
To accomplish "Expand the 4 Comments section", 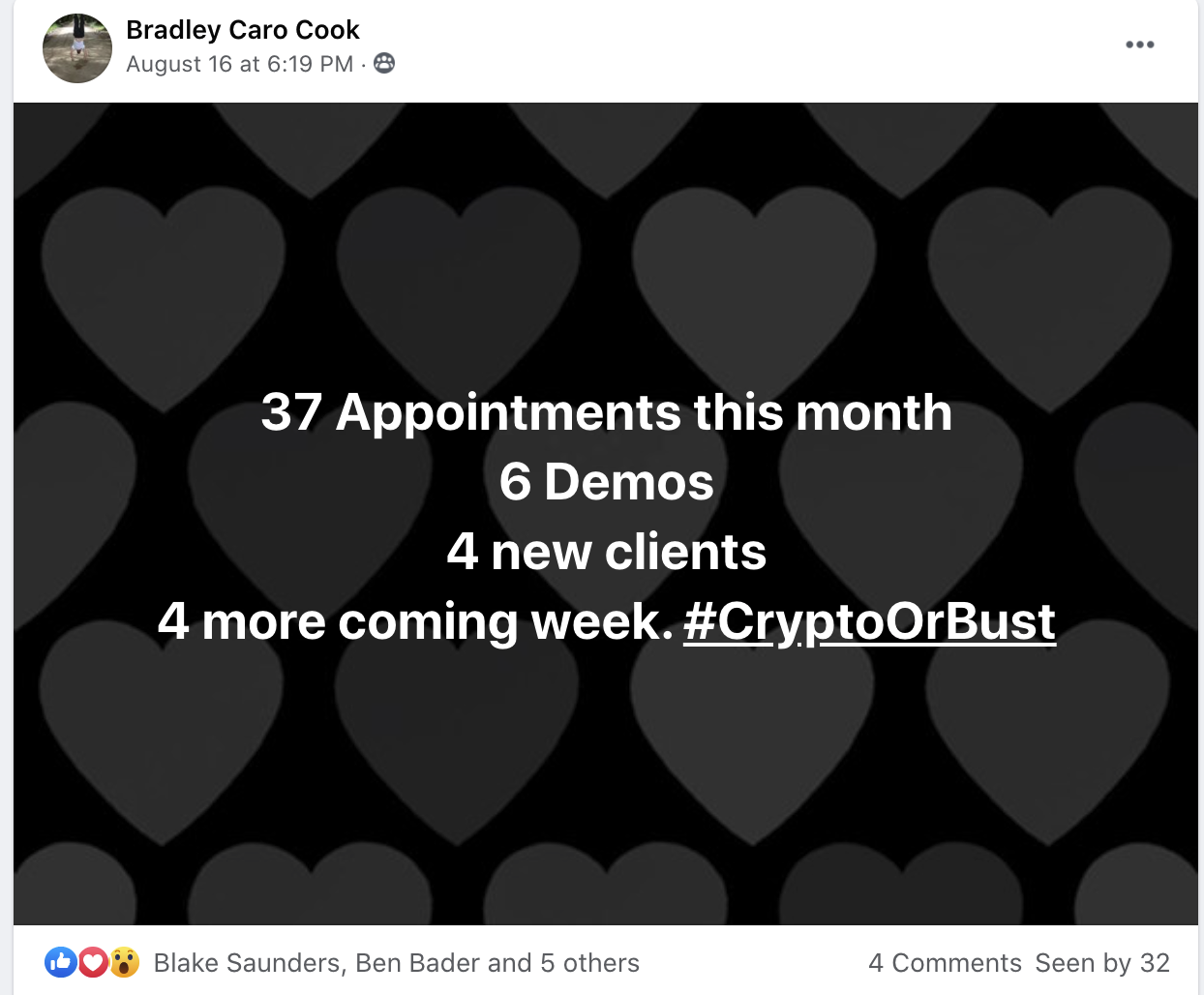I will click(x=945, y=963).
